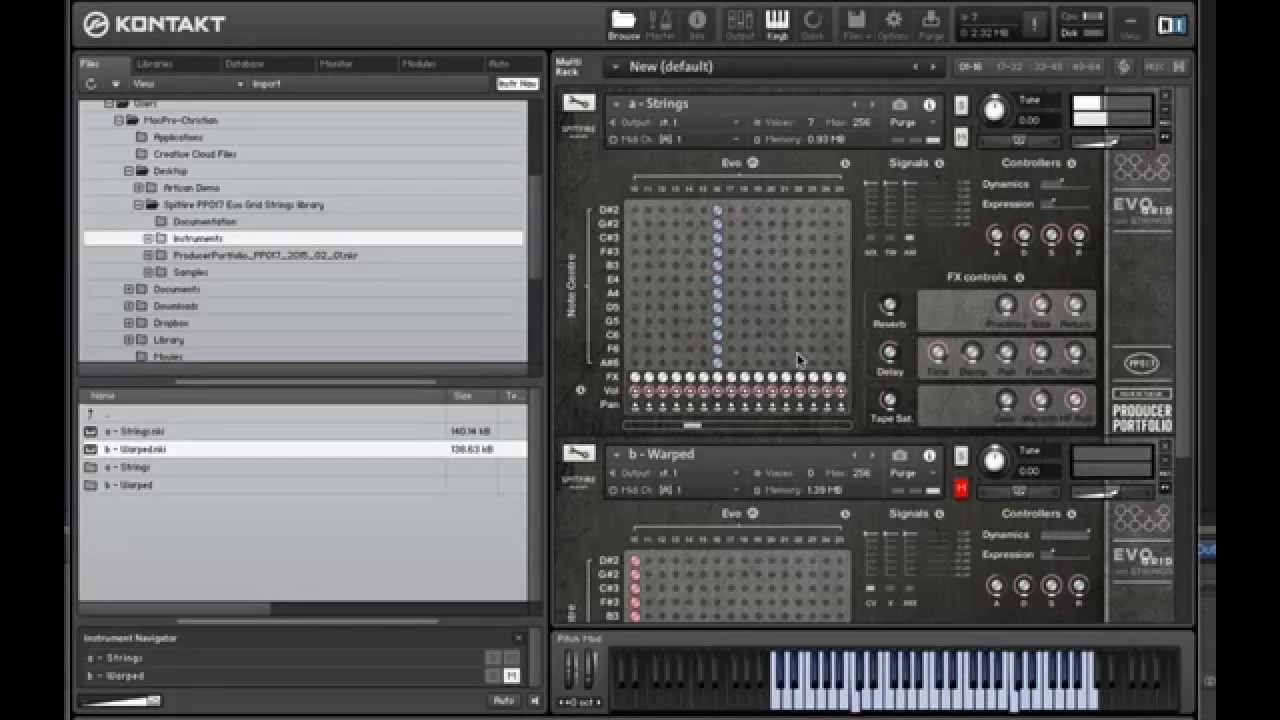The image size is (1280, 720).
Task: Switch to the Auto tab
Action: 499,64
